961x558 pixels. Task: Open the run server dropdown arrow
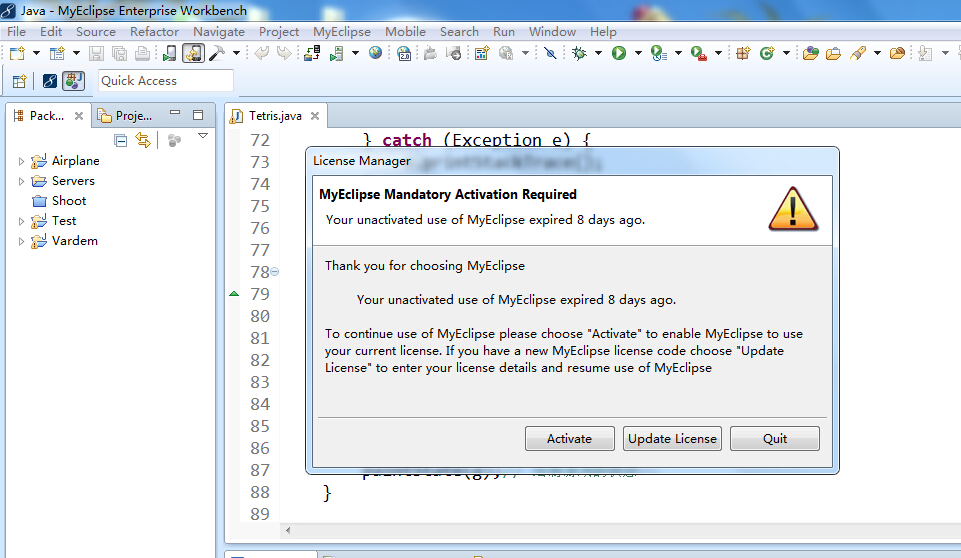coord(355,53)
